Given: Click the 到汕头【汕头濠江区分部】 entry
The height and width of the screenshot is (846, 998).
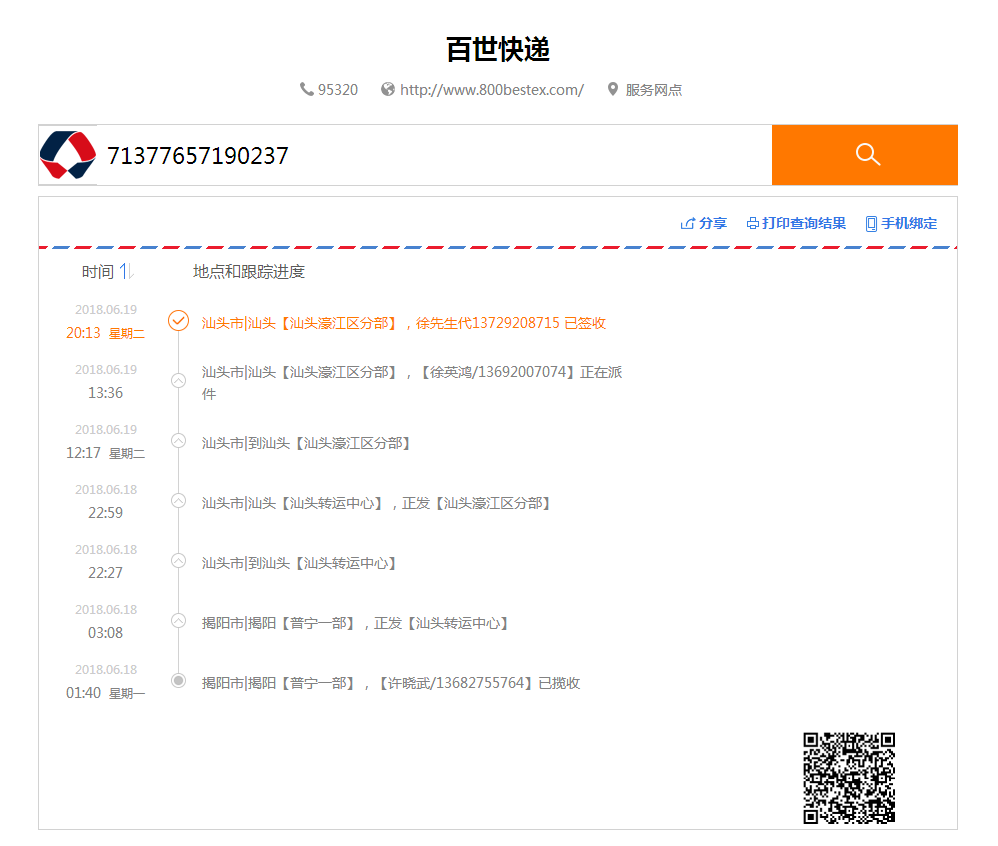Looking at the screenshot, I should (306, 443).
